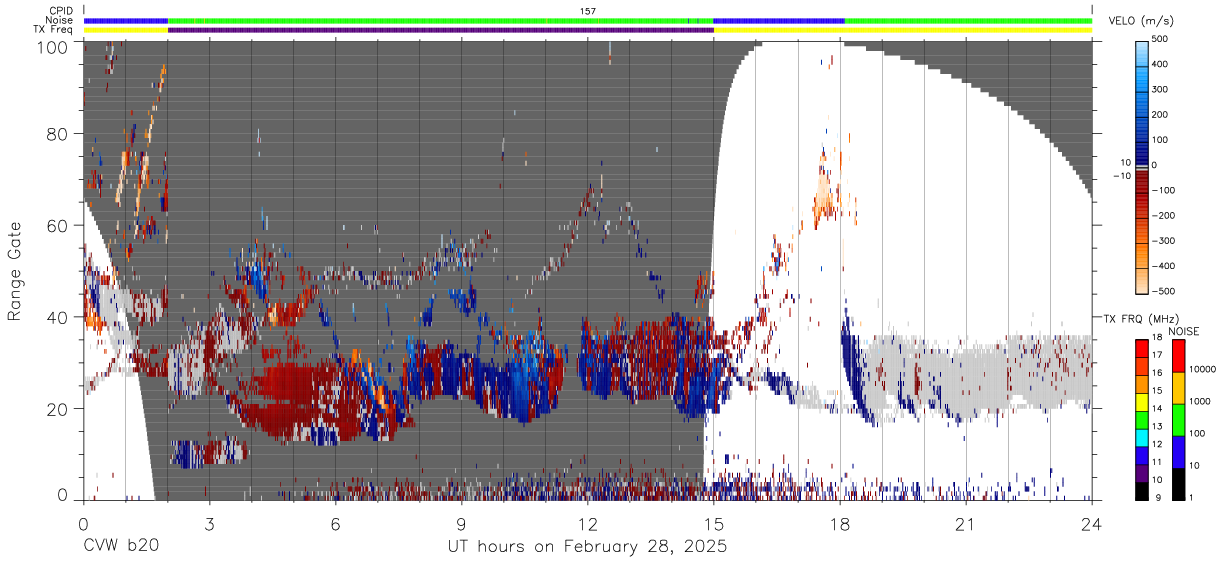This screenshot has width=1228, height=567.
Task: Click the yellow swatch in NOISE legend
Action: (1180, 387)
